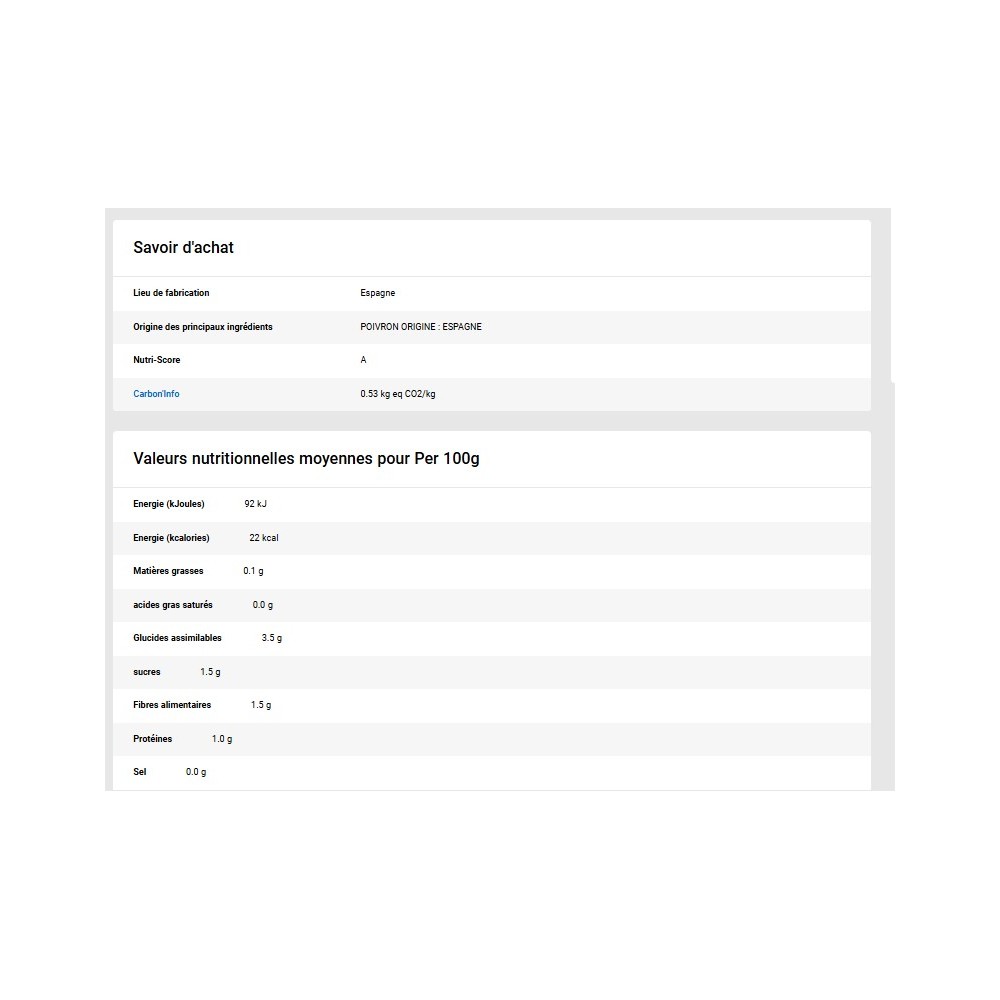The height and width of the screenshot is (1000, 1000).
Task: Click the acides gras saturés label
Action: tap(172, 605)
